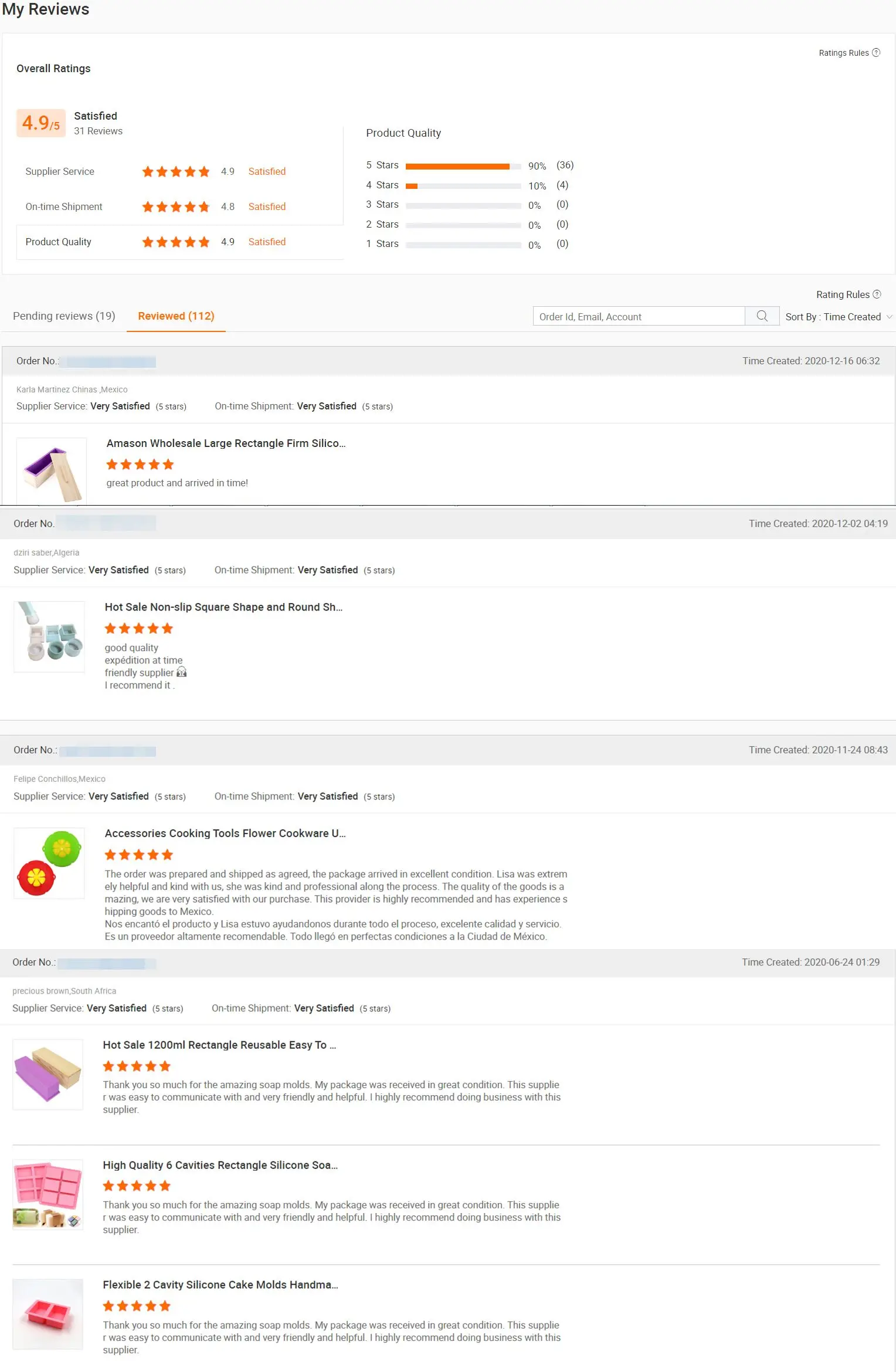Click the 5 Stars rating bar
Screen dimensions: 896x1372
pyautogui.click(x=463, y=166)
